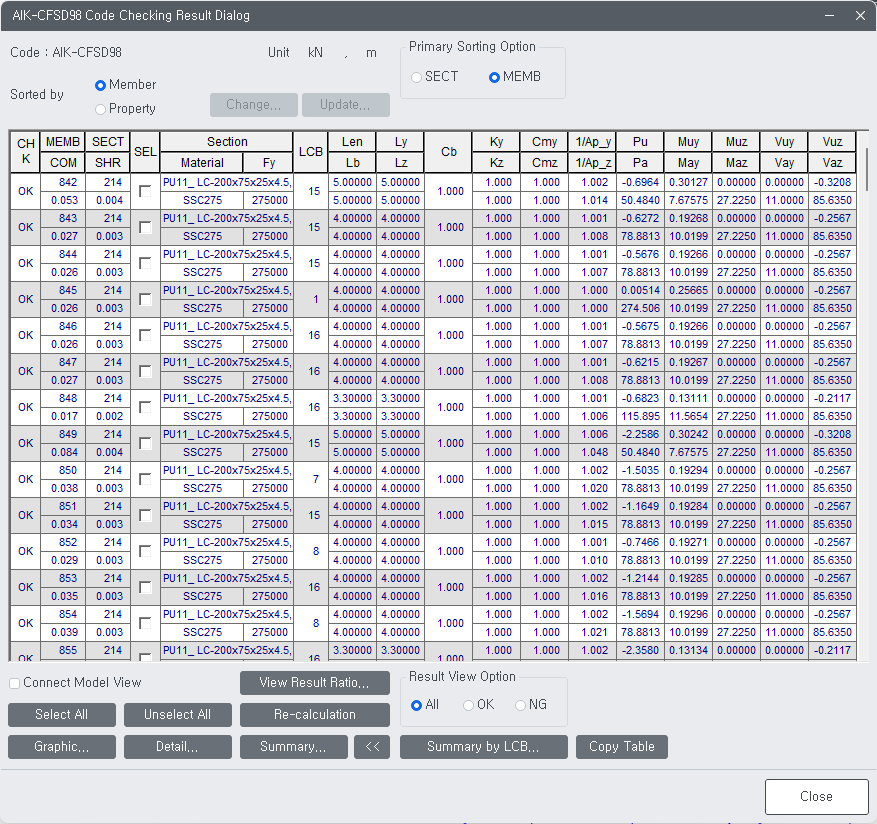
Task: Collapse the dialog using the << button
Action: click(372, 746)
